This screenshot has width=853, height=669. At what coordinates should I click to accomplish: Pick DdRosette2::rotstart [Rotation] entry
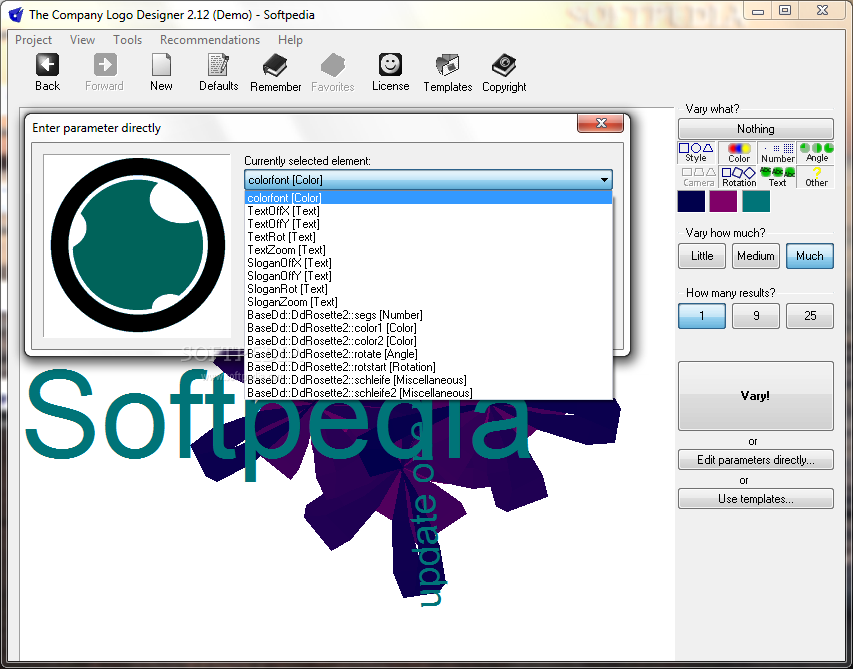point(429,367)
